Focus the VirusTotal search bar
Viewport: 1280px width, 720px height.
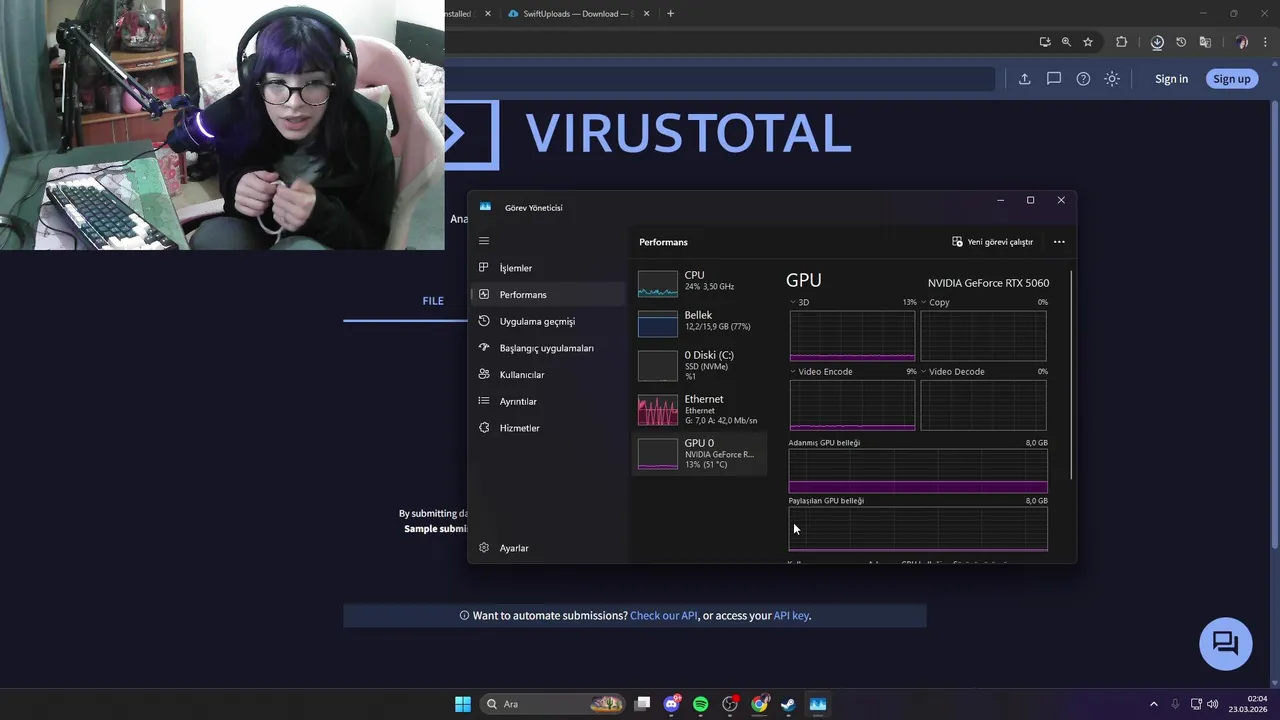click(x=720, y=79)
